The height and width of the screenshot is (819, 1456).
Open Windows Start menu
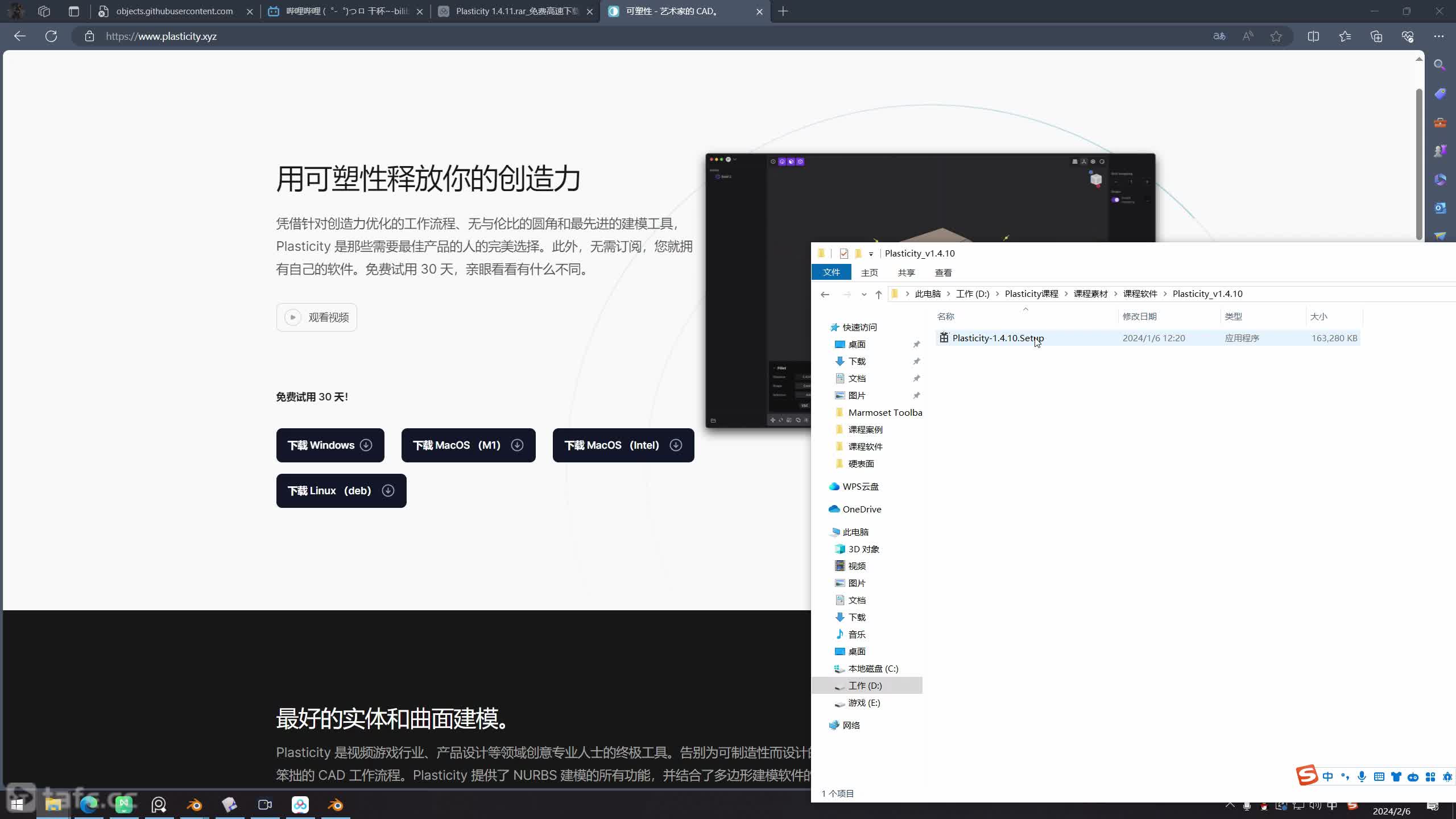pyautogui.click(x=17, y=805)
